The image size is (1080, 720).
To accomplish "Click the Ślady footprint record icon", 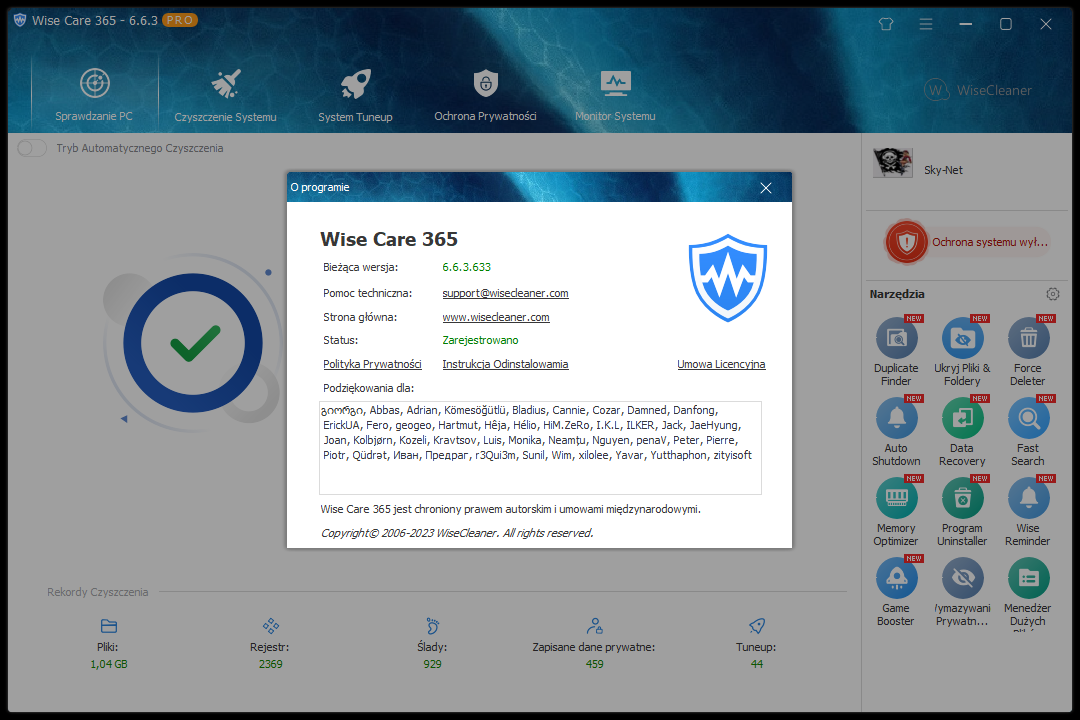I will 433,626.
